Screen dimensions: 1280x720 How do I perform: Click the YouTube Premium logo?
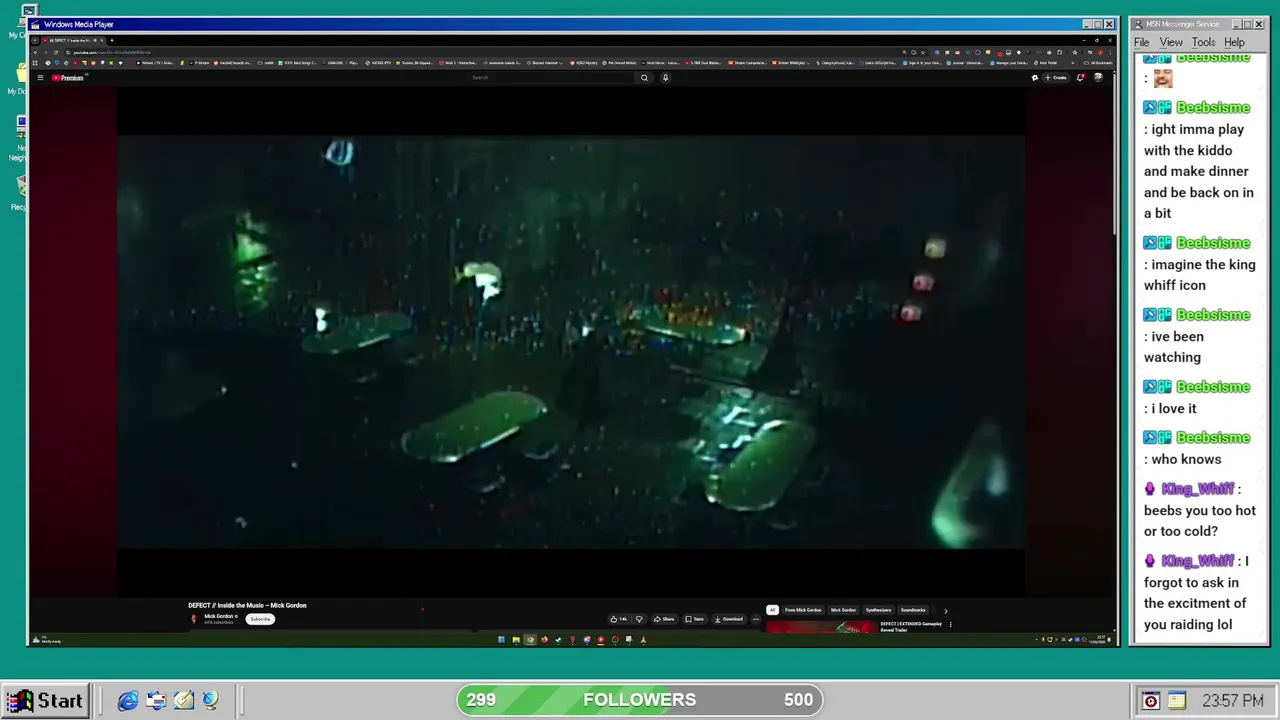tap(68, 77)
